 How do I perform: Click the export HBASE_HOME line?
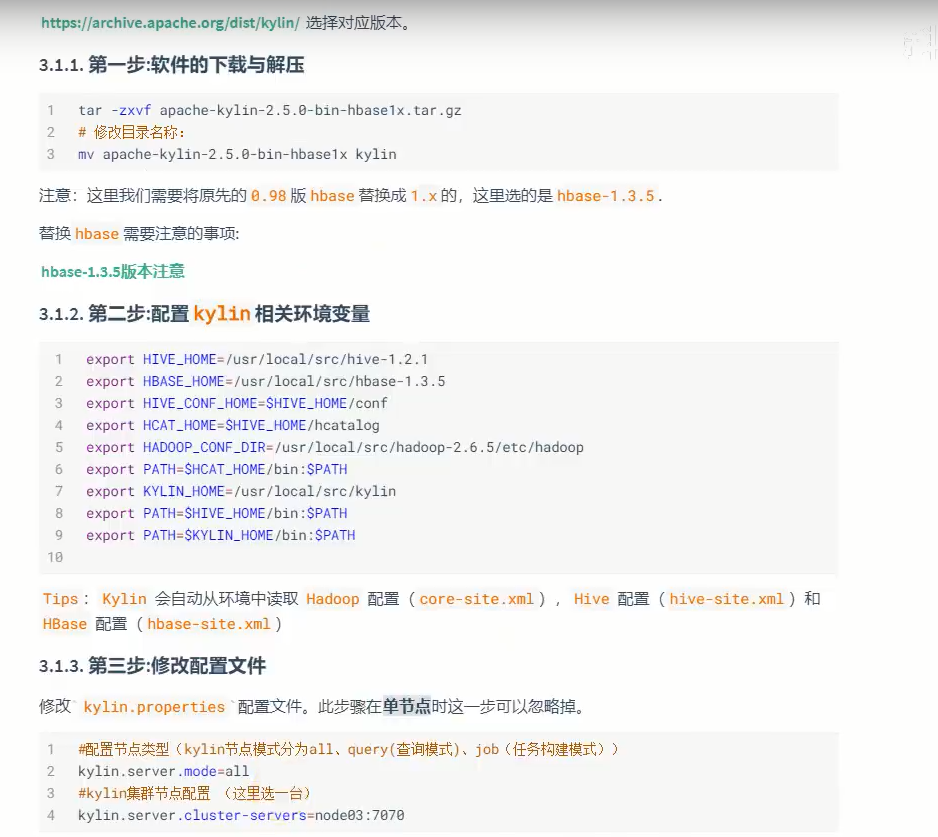tap(266, 382)
